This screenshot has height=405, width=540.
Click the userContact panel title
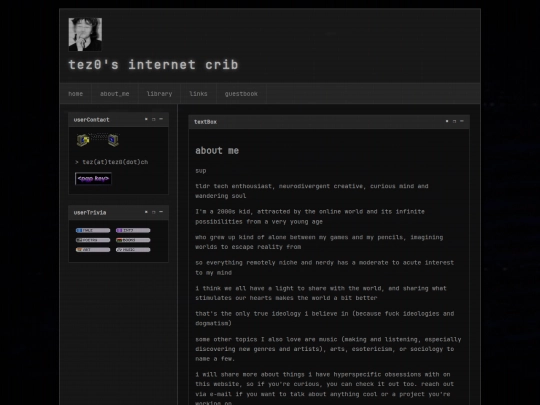tap(91, 120)
